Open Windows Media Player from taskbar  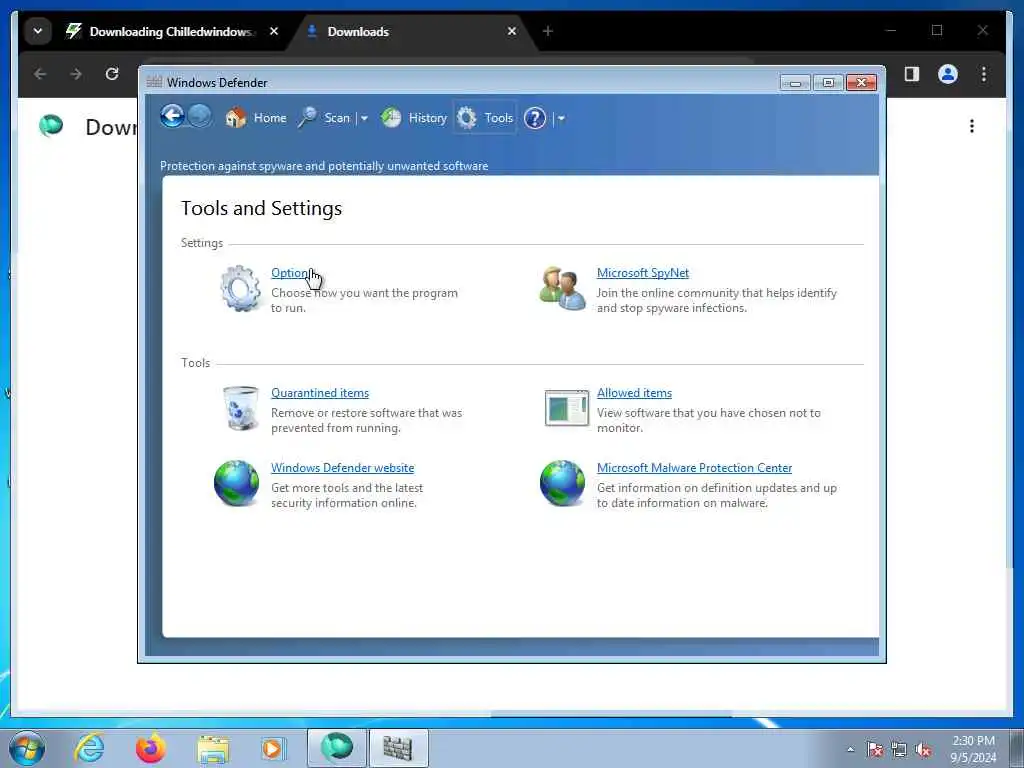pyautogui.click(x=274, y=749)
